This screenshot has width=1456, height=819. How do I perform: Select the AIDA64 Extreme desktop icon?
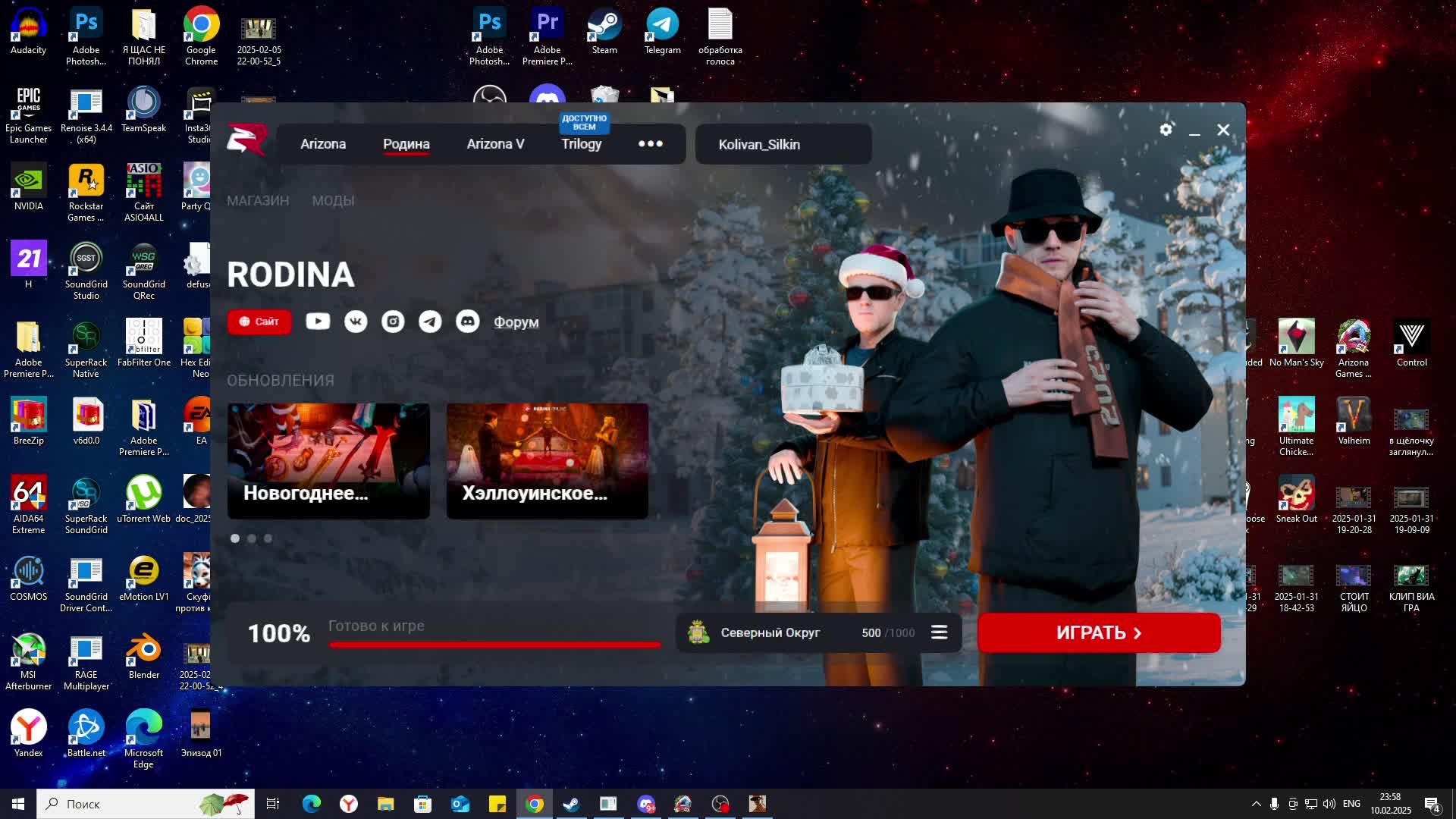28,505
